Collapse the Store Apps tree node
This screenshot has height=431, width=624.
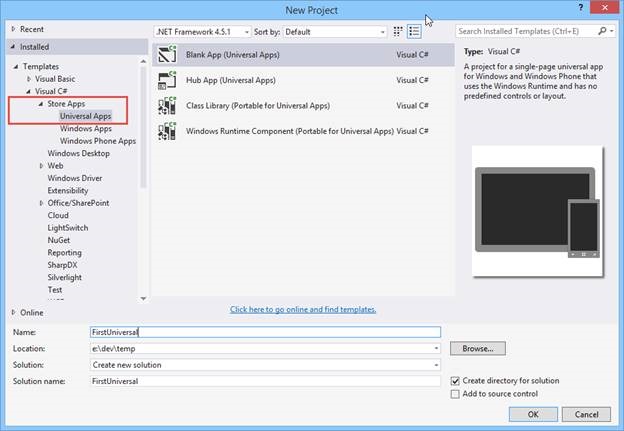point(41,104)
